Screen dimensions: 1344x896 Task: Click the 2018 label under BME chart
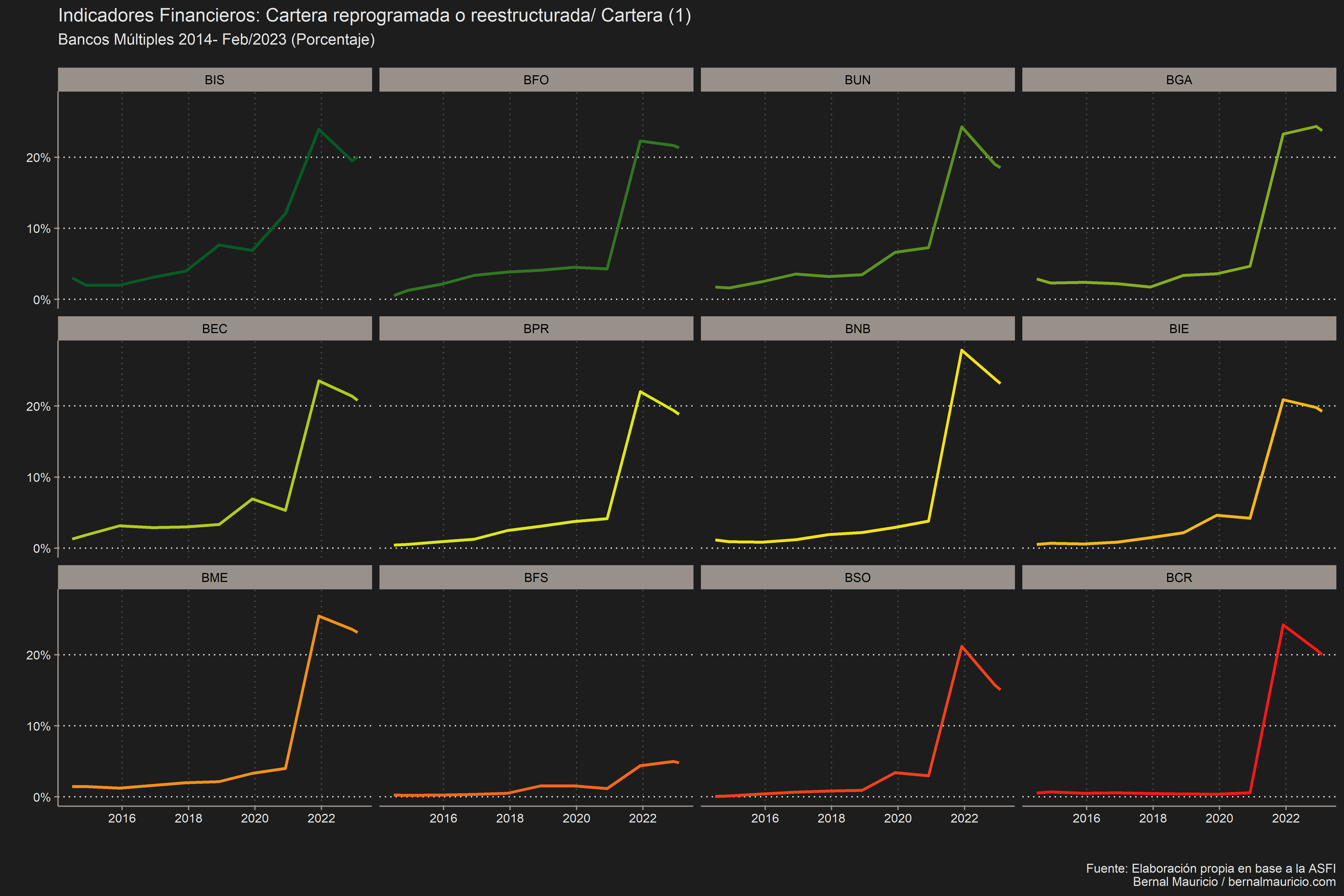tap(189, 818)
